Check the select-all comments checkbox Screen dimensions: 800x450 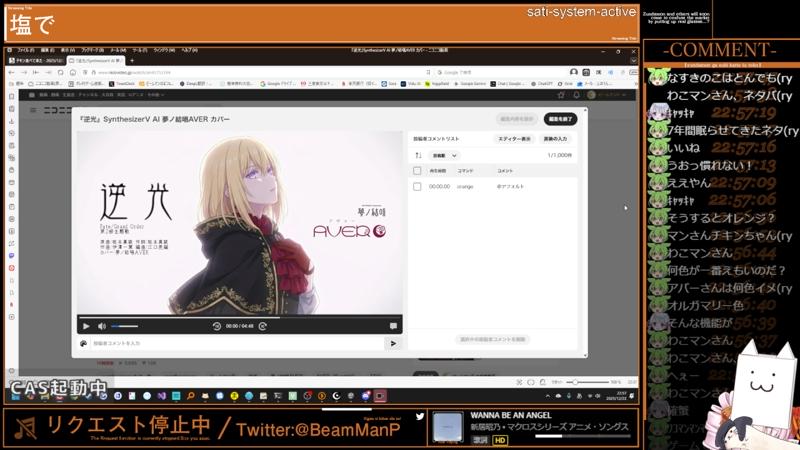pos(417,171)
